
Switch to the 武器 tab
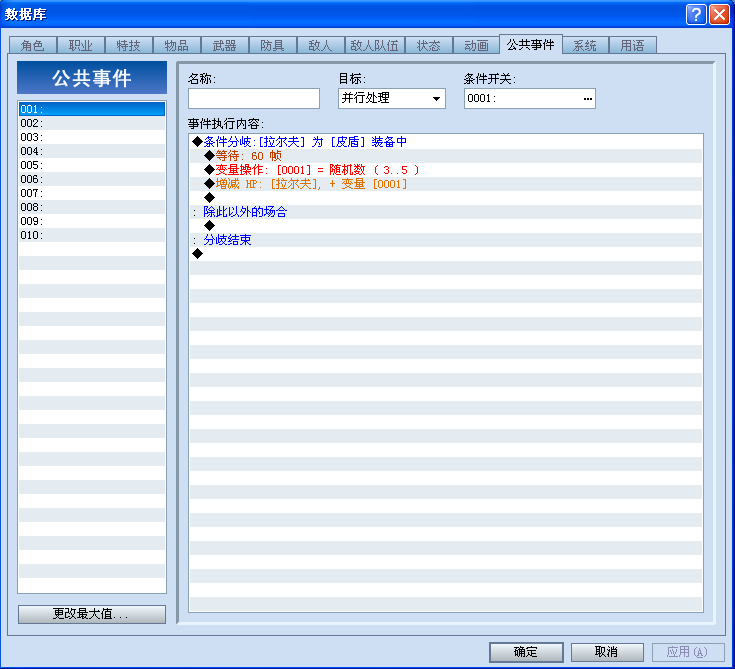click(225, 45)
